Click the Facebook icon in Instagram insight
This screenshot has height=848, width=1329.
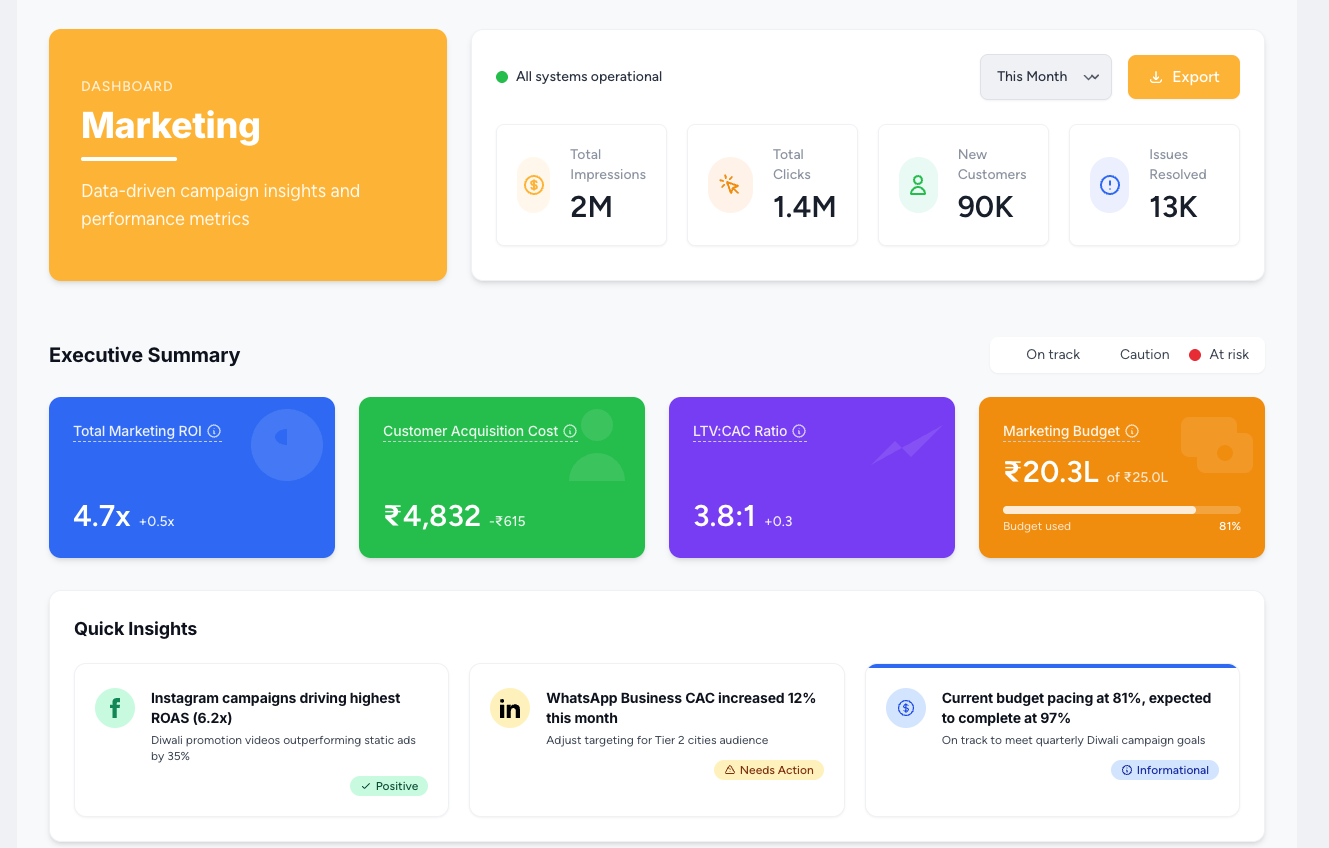tap(115, 708)
